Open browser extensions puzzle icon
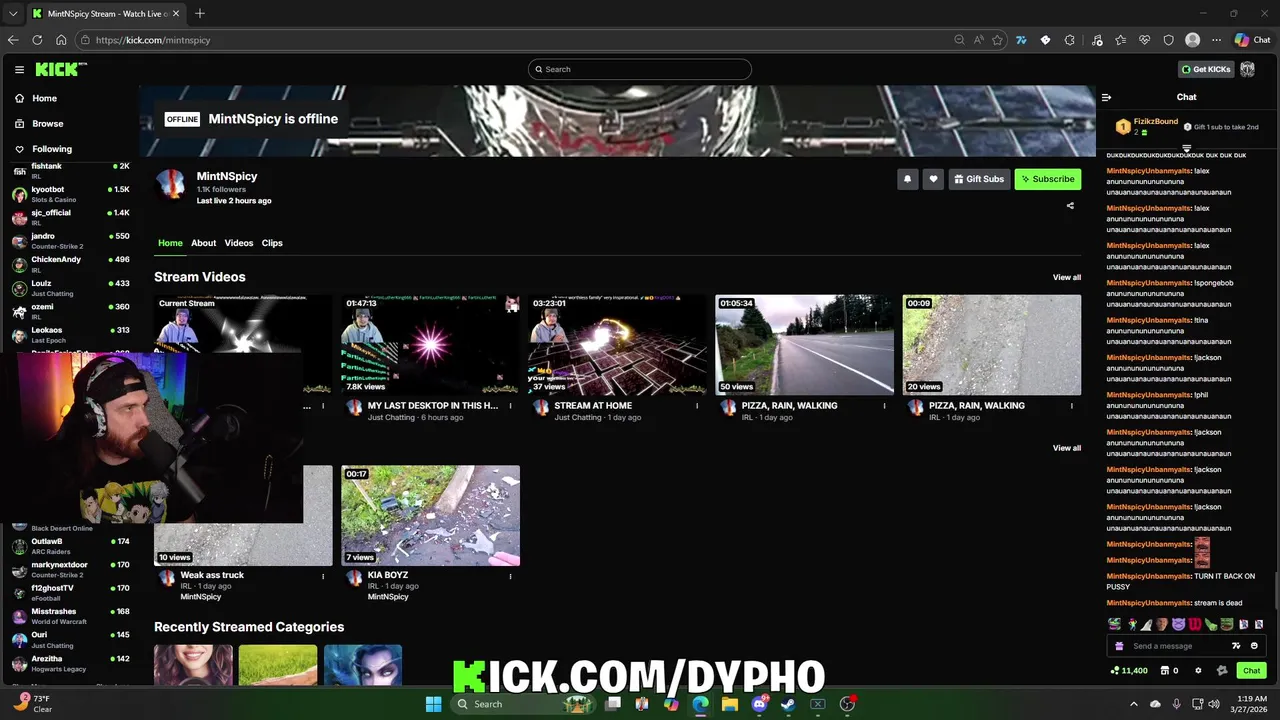 click(1069, 40)
